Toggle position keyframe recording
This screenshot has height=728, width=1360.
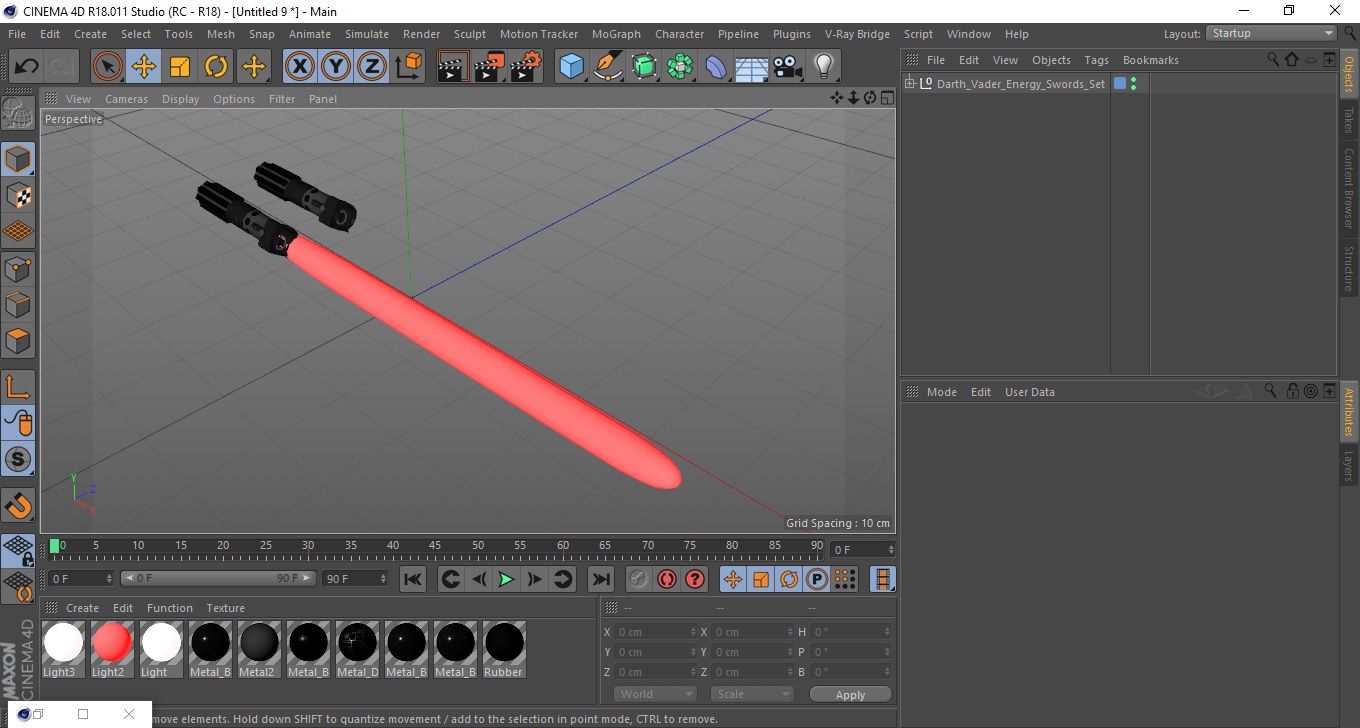tap(733, 579)
